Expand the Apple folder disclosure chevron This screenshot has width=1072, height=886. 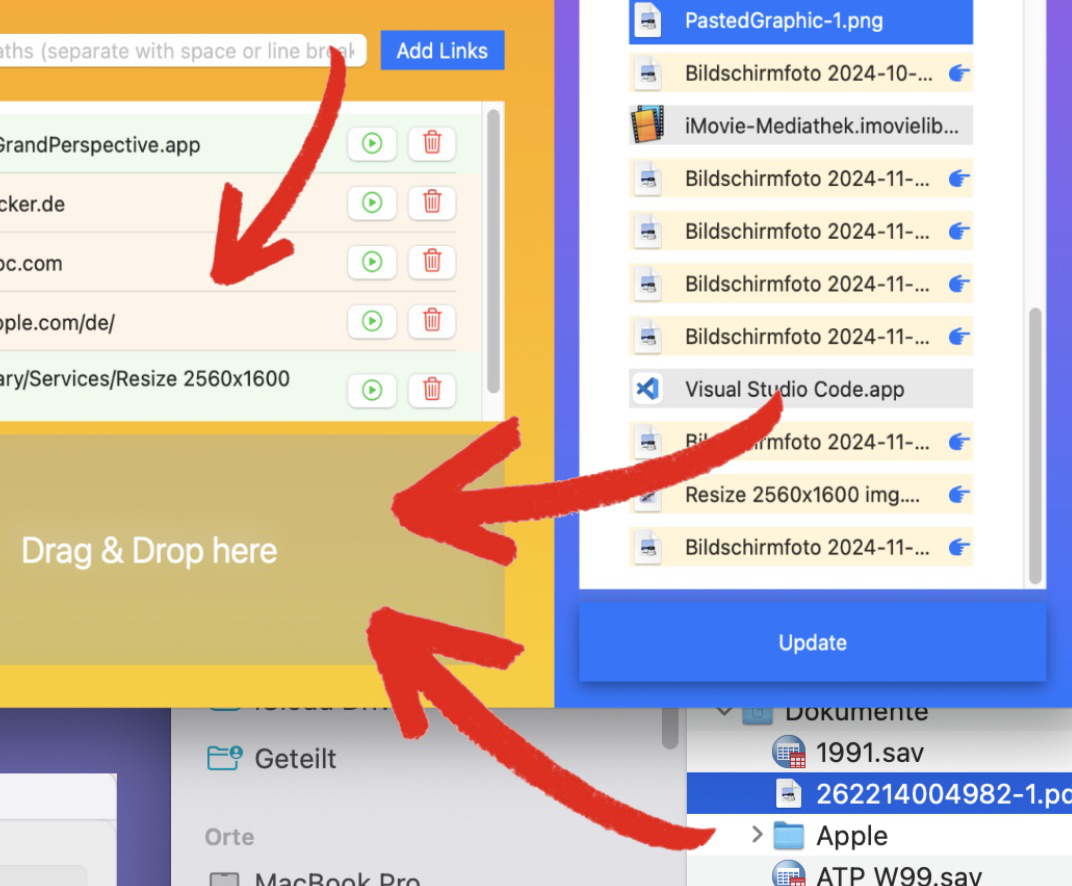pyautogui.click(x=757, y=835)
